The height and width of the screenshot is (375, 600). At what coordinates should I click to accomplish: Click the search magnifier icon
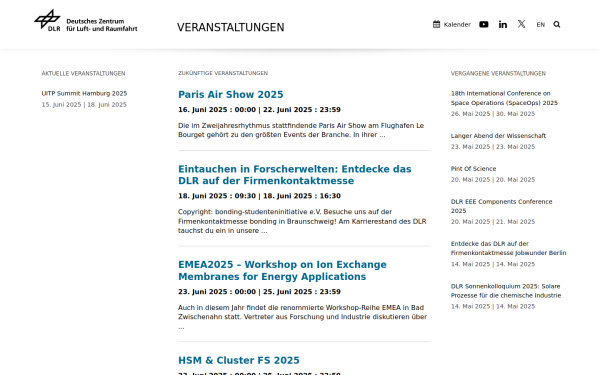pyautogui.click(x=557, y=24)
